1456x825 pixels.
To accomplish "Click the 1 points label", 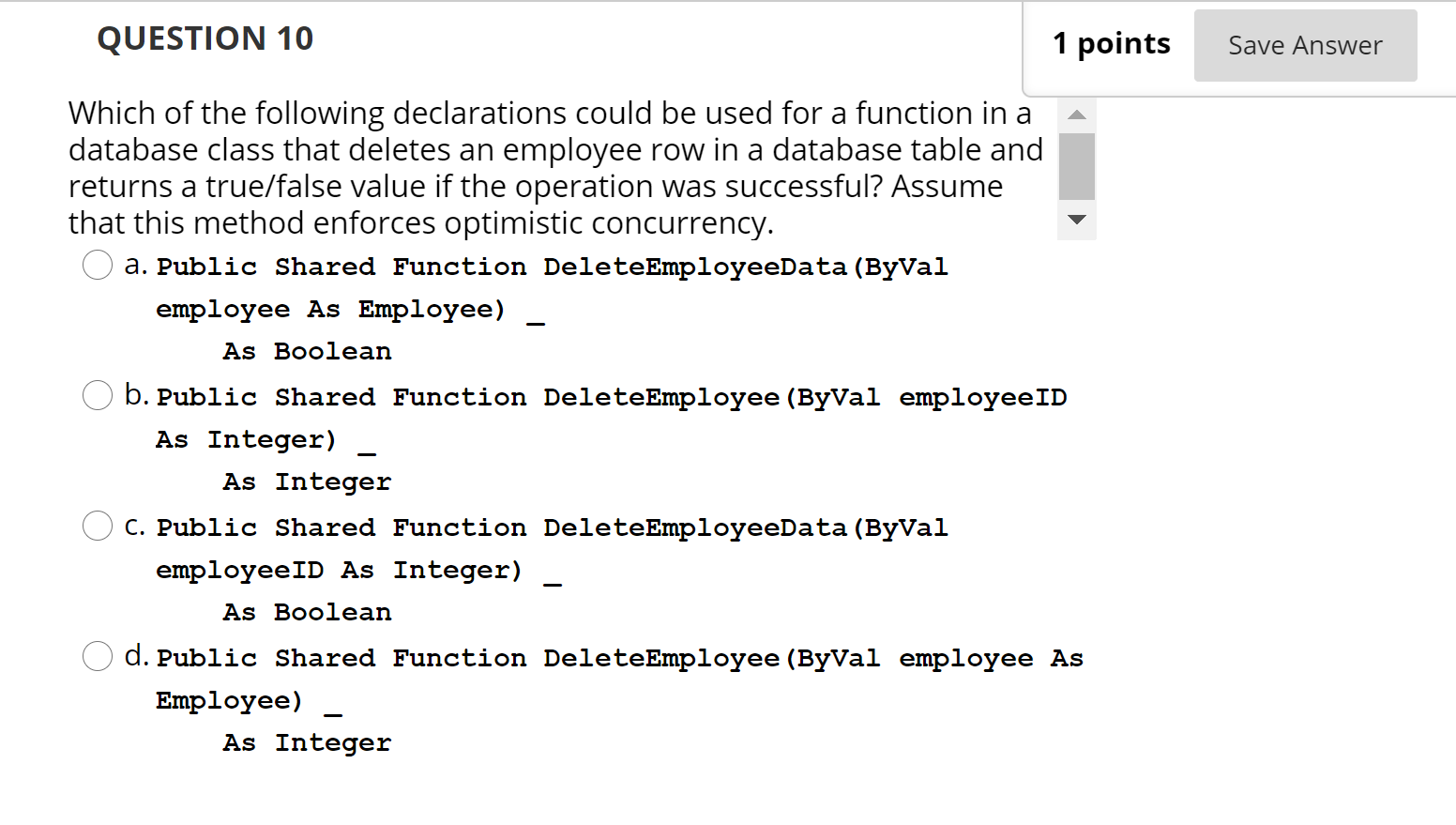I will 1111,43.
